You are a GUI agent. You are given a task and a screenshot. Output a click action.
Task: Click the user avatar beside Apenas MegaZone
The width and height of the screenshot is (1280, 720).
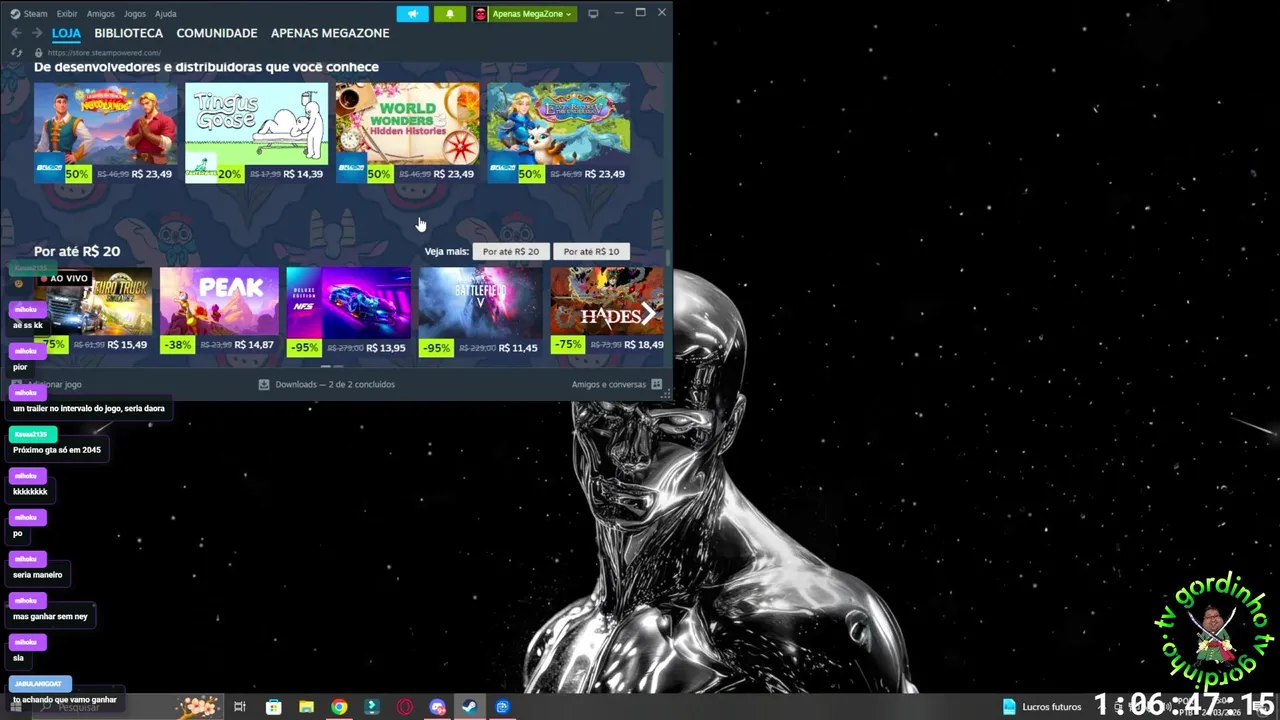(x=481, y=14)
